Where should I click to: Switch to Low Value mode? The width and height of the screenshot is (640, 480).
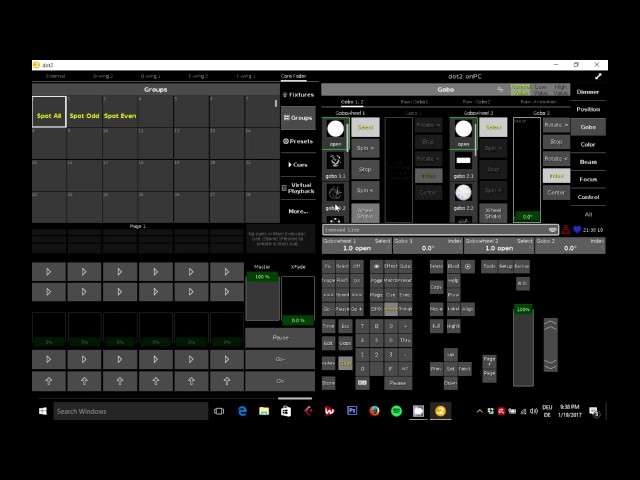(x=540, y=90)
